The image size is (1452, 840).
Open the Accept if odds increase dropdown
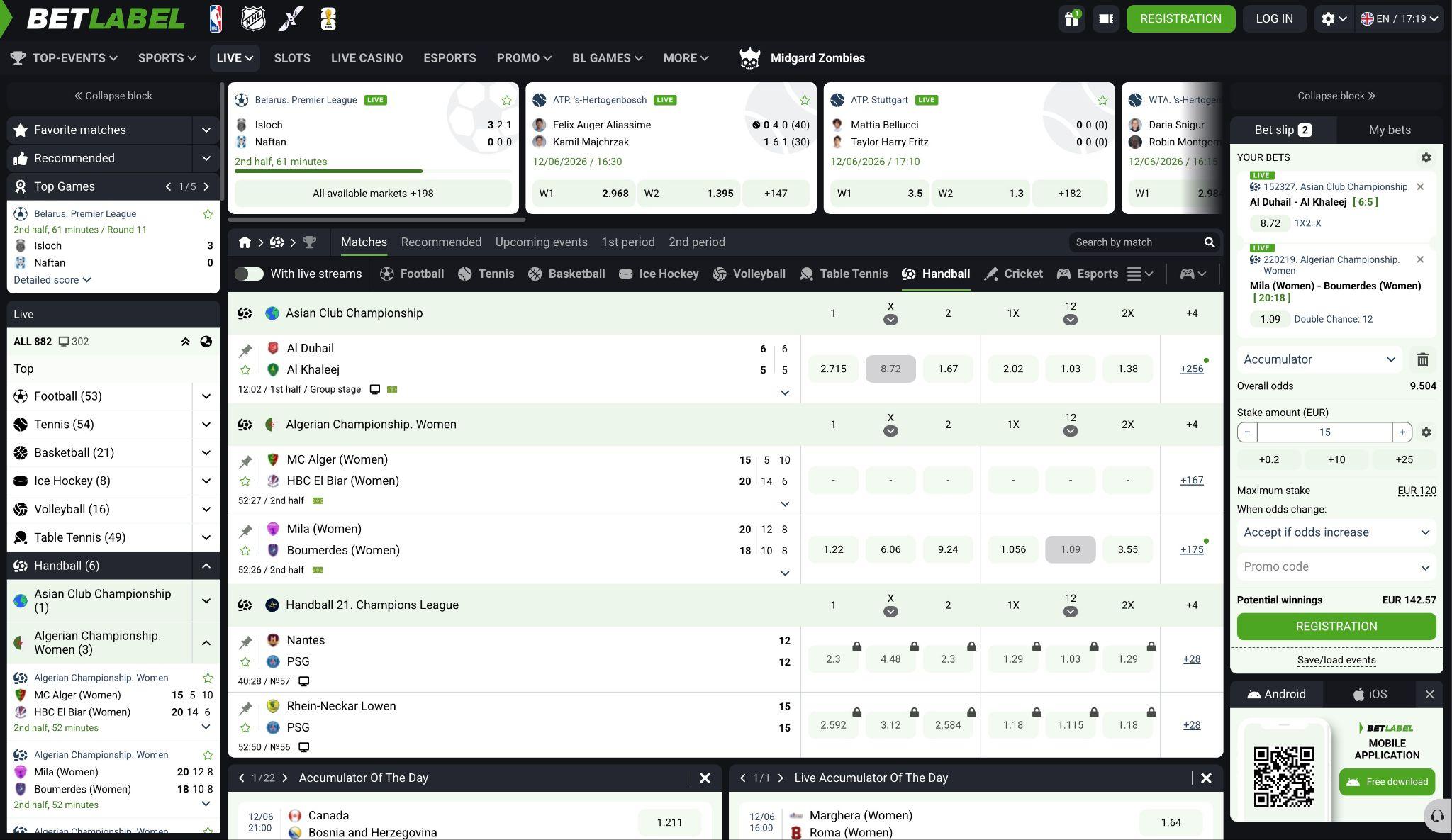pos(1336,532)
